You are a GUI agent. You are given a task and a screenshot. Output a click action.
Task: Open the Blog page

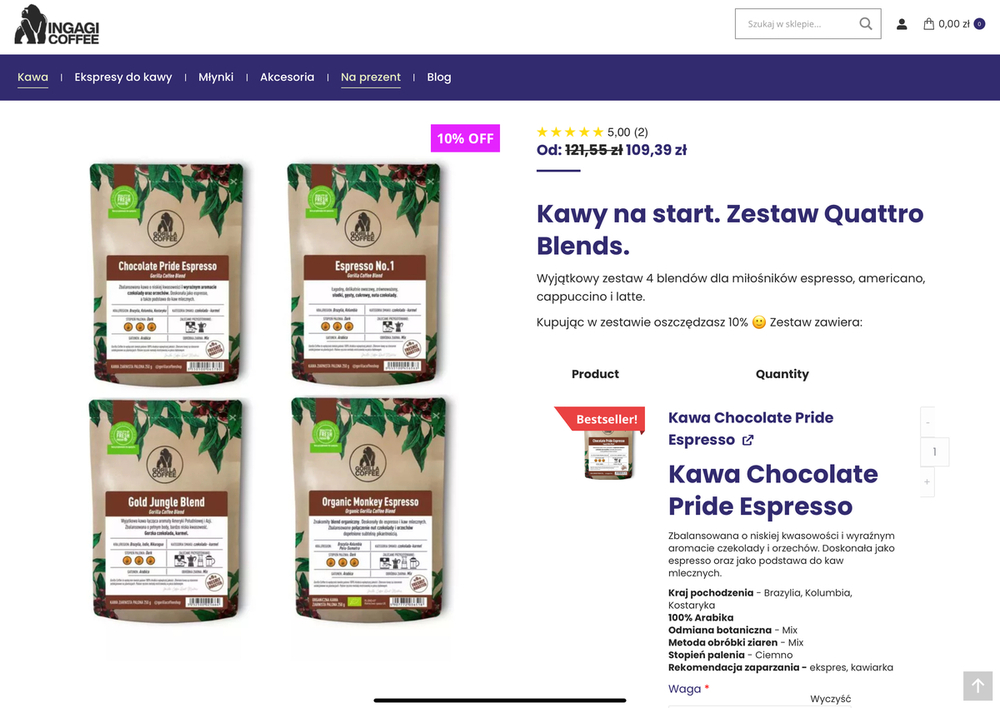pos(439,77)
